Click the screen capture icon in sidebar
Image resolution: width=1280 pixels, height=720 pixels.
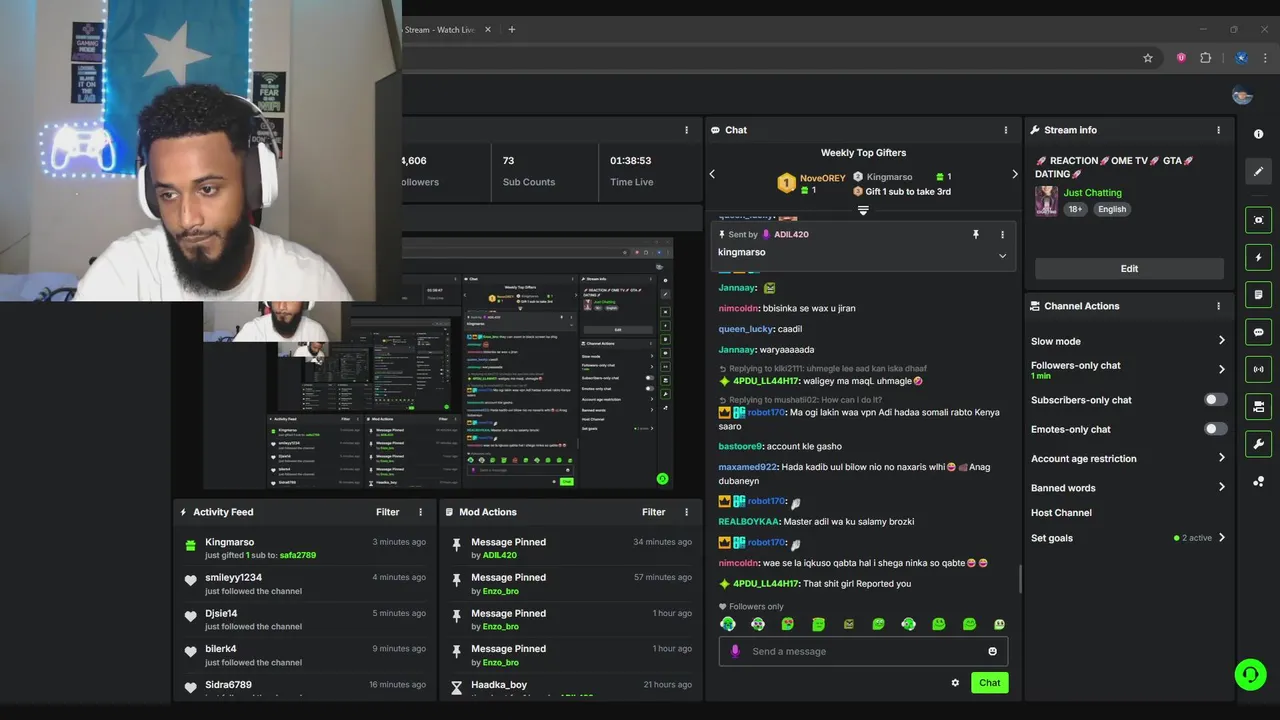pos(1258,220)
